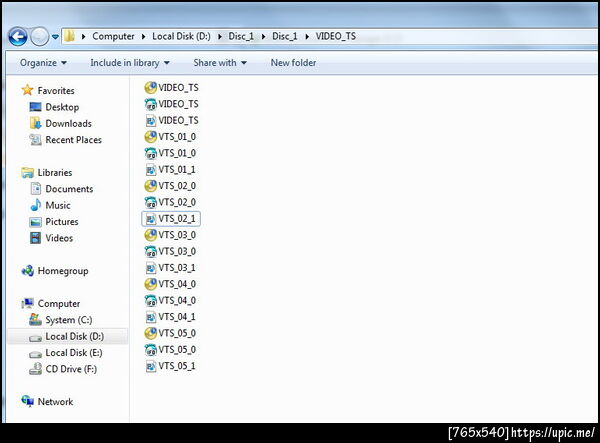
Task: Expand the breadcrumb arrow between the two Disc_1 entries
Action: click(263, 37)
